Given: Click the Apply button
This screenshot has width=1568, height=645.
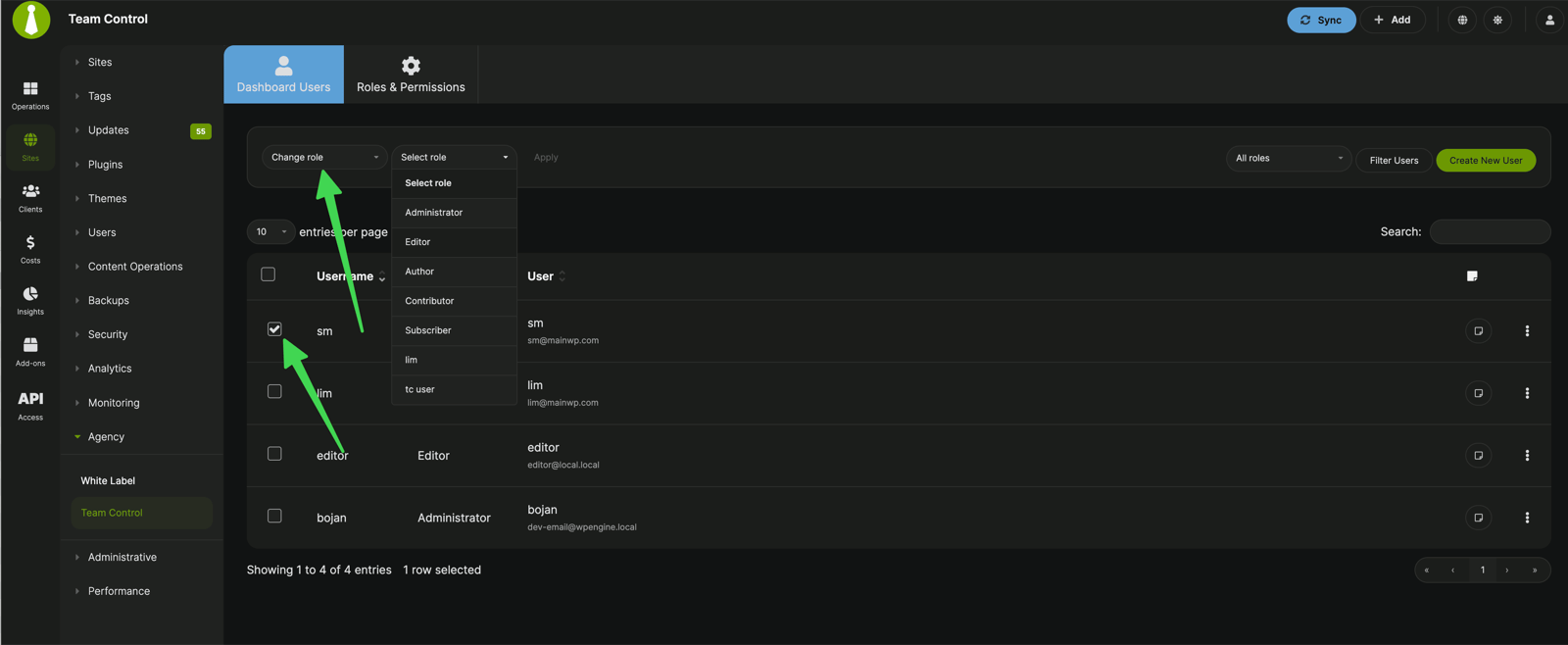Looking at the screenshot, I should coord(546,157).
